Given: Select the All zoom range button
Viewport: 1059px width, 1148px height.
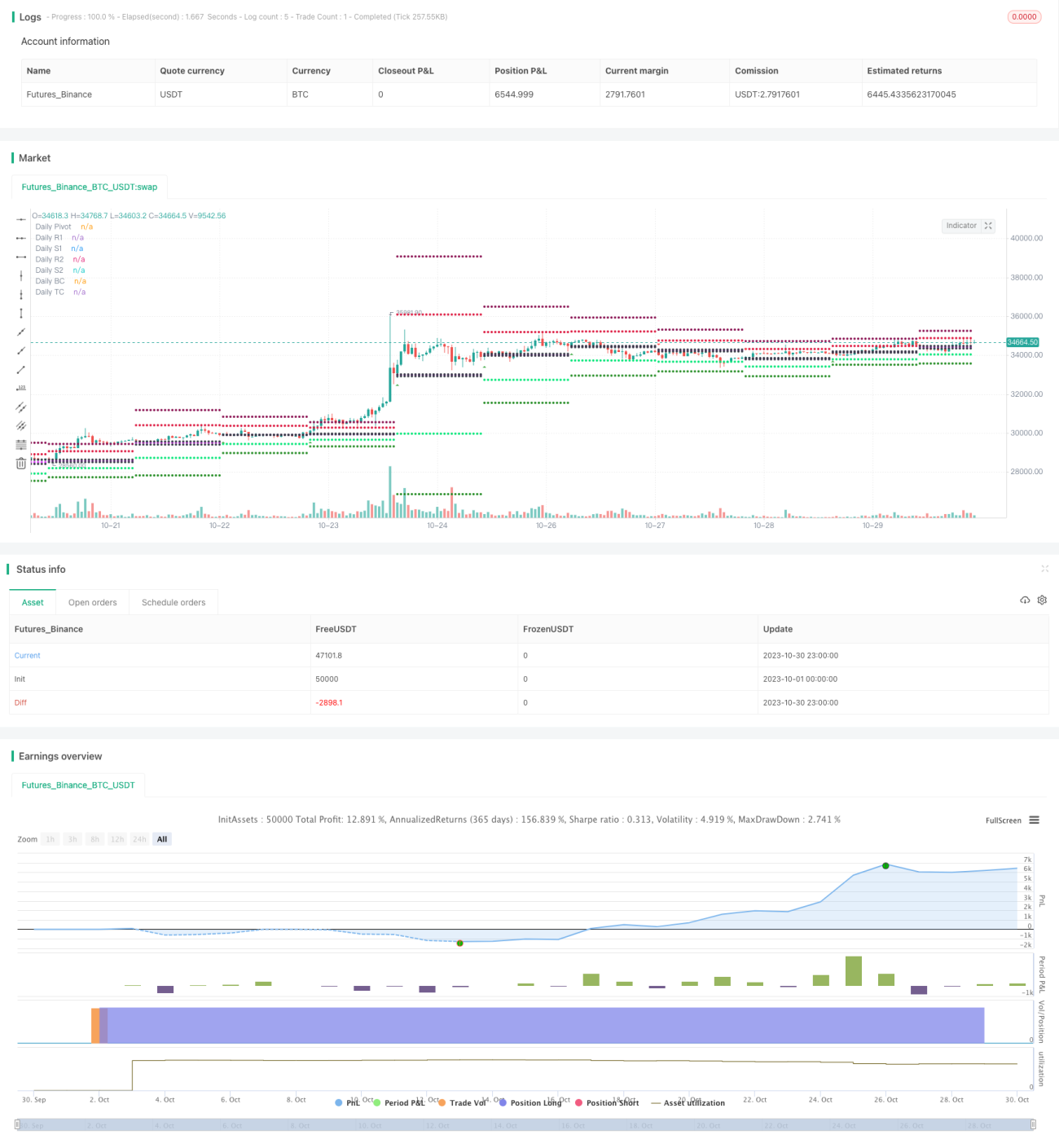Looking at the screenshot, I should pos(162,839).
